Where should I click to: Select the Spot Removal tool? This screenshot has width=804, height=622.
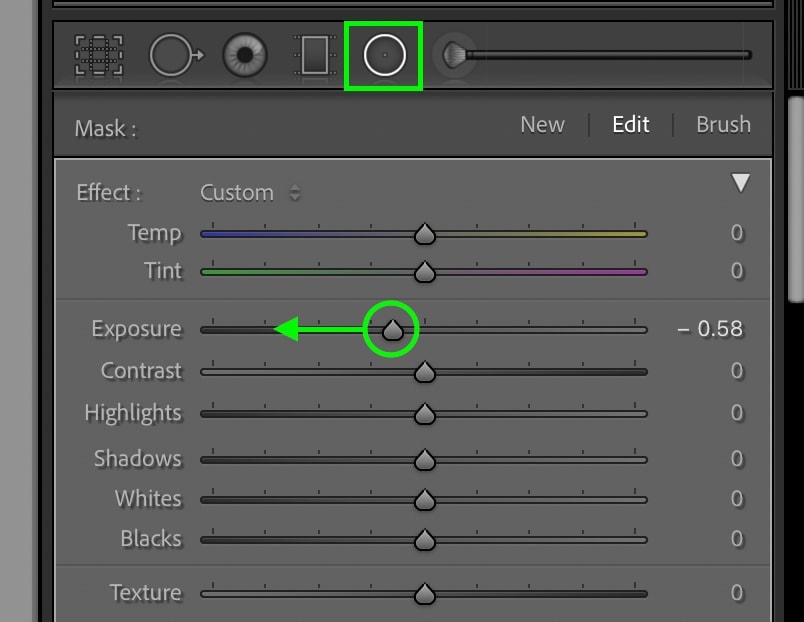176,55
